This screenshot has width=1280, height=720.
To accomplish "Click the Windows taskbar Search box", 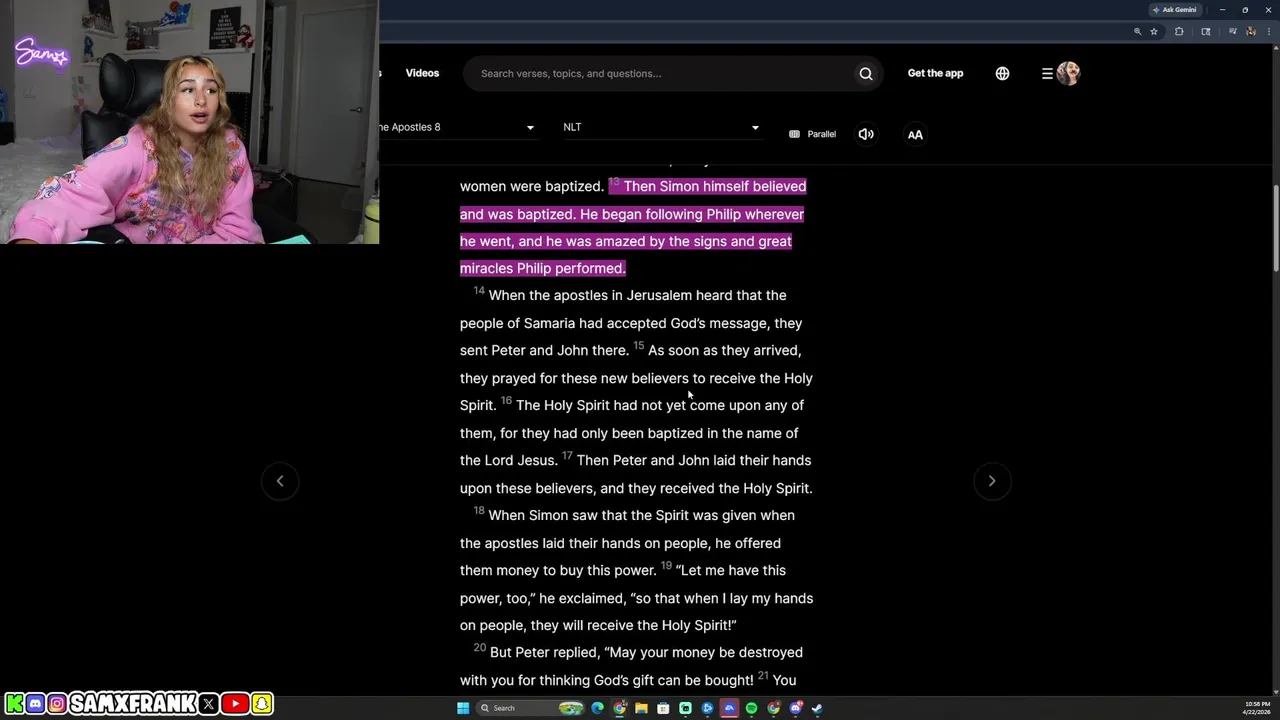I will [530, 708].
